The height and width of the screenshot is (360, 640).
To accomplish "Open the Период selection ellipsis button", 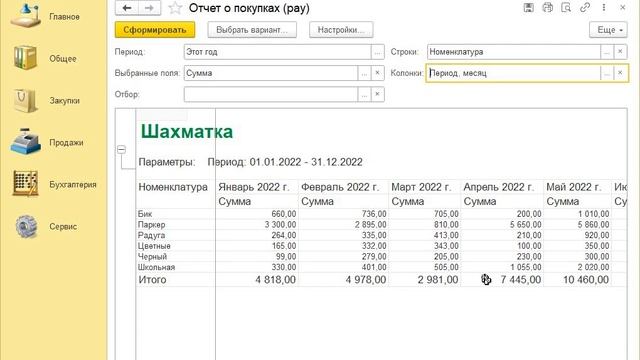I will 378,52.
